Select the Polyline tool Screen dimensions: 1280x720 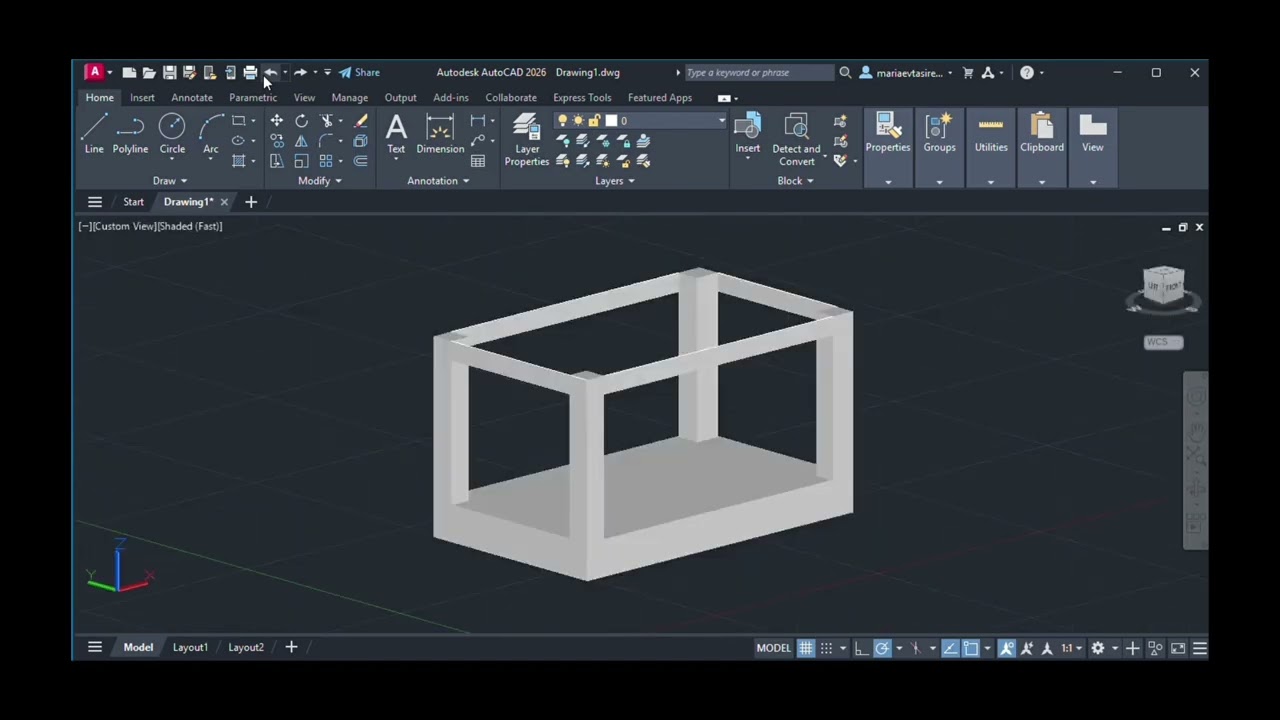pyautogui.click(x=130, y=133)
